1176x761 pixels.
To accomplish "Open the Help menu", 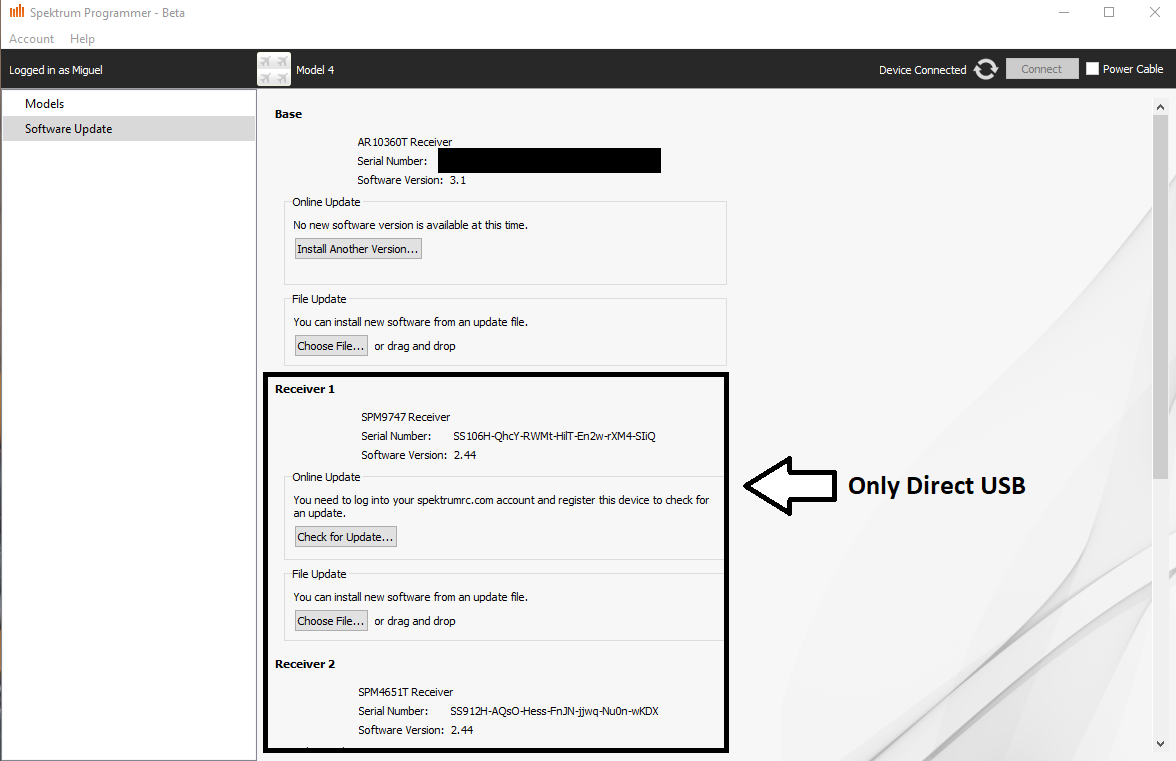I will (83, 38).
